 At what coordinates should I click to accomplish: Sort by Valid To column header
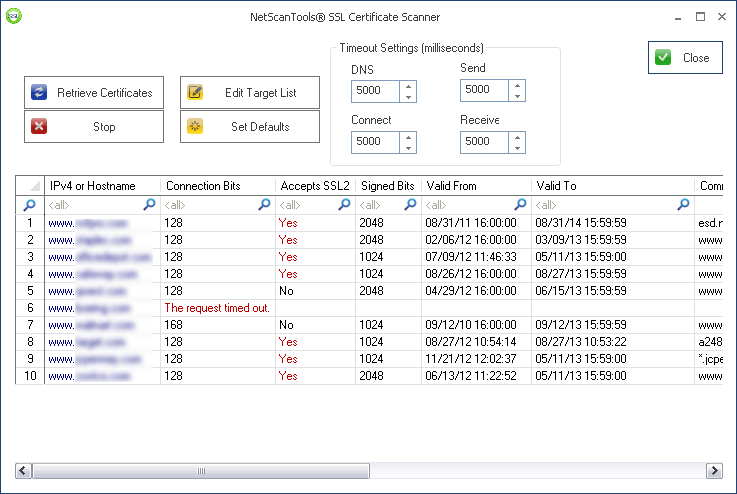613,186
